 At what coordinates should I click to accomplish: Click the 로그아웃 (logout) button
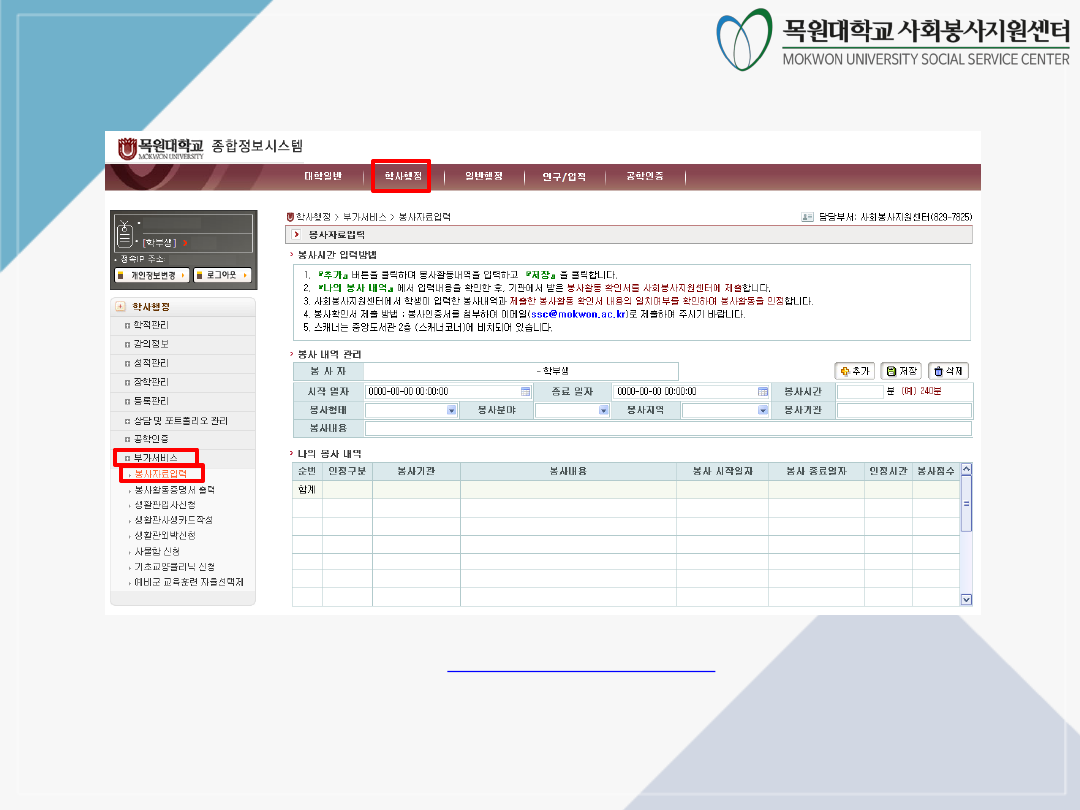[222, 275]
